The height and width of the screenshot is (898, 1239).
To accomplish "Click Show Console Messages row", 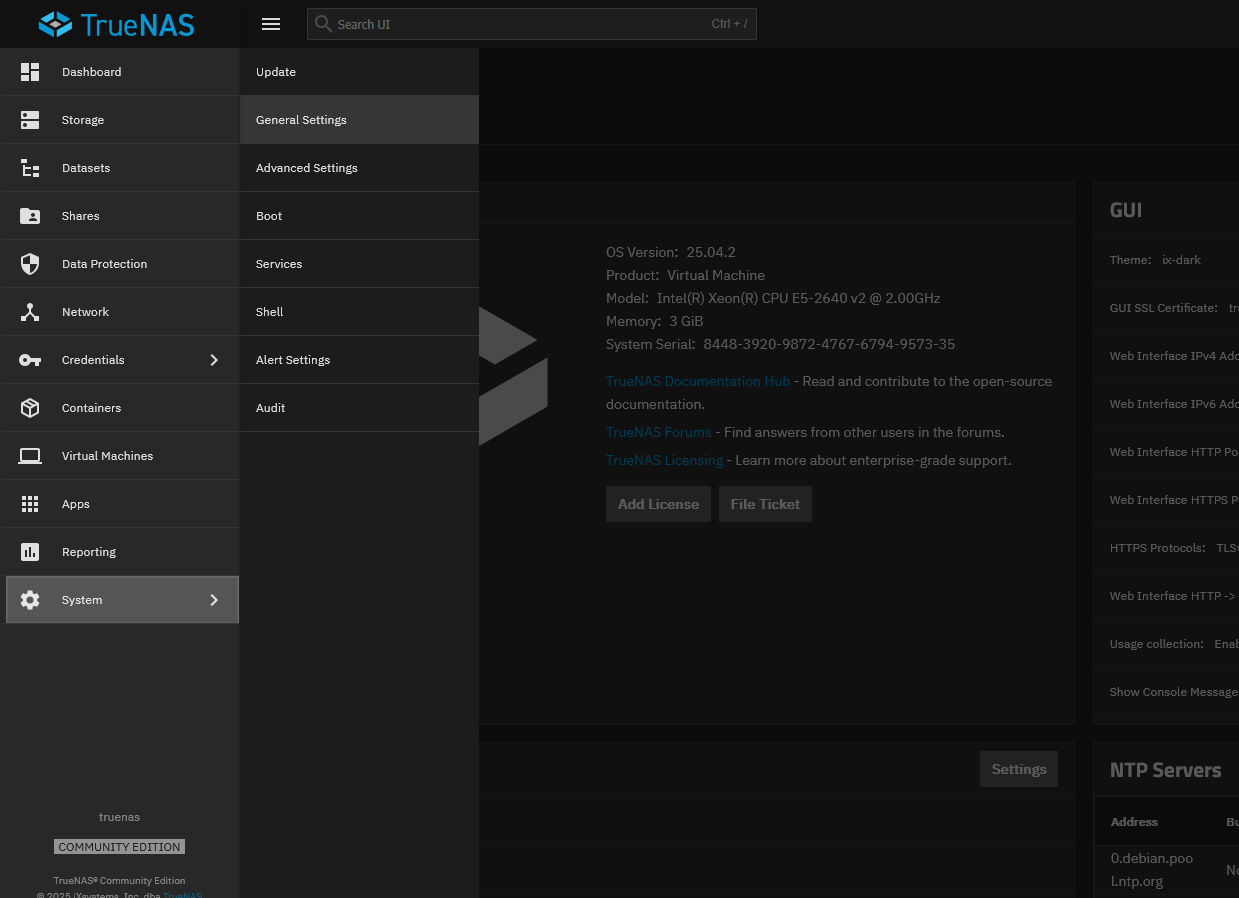I will (1166, 692).
